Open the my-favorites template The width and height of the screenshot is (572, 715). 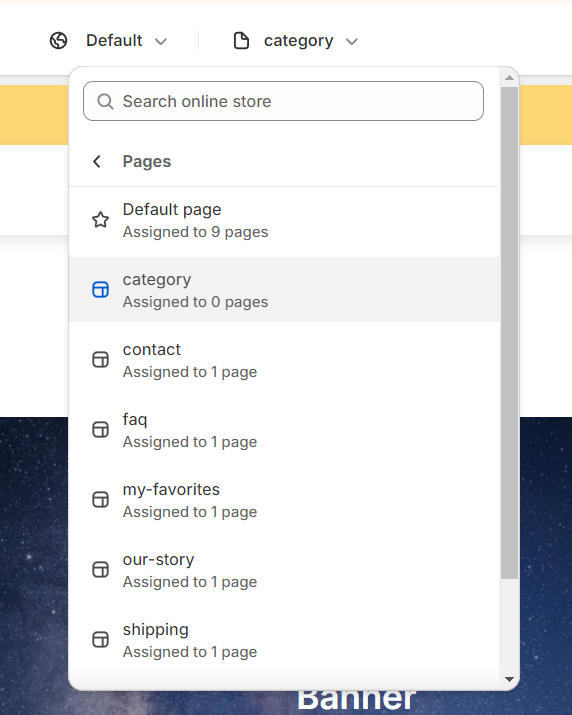(284, 500)
